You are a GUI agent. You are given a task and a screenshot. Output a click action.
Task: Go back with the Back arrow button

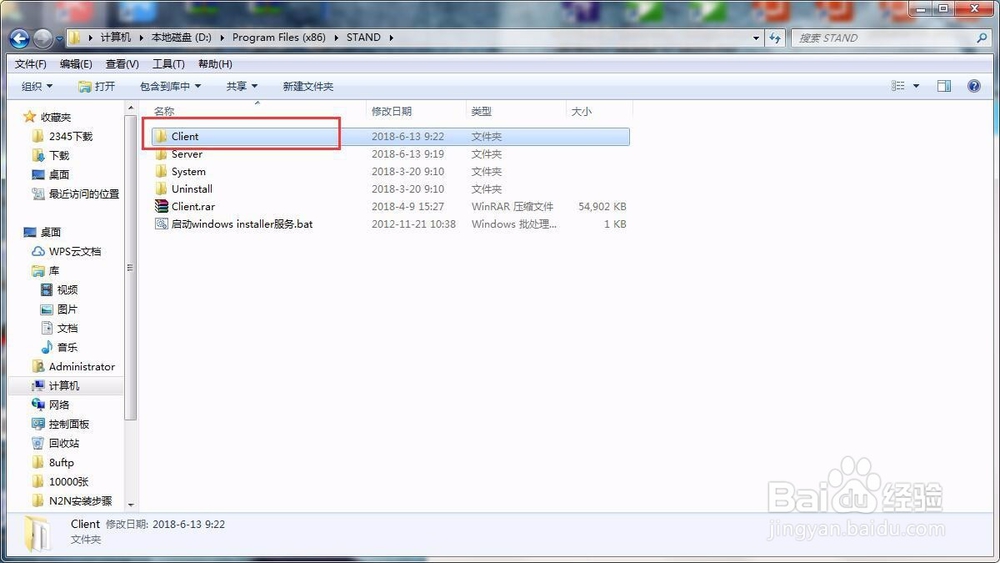point(19,39)
